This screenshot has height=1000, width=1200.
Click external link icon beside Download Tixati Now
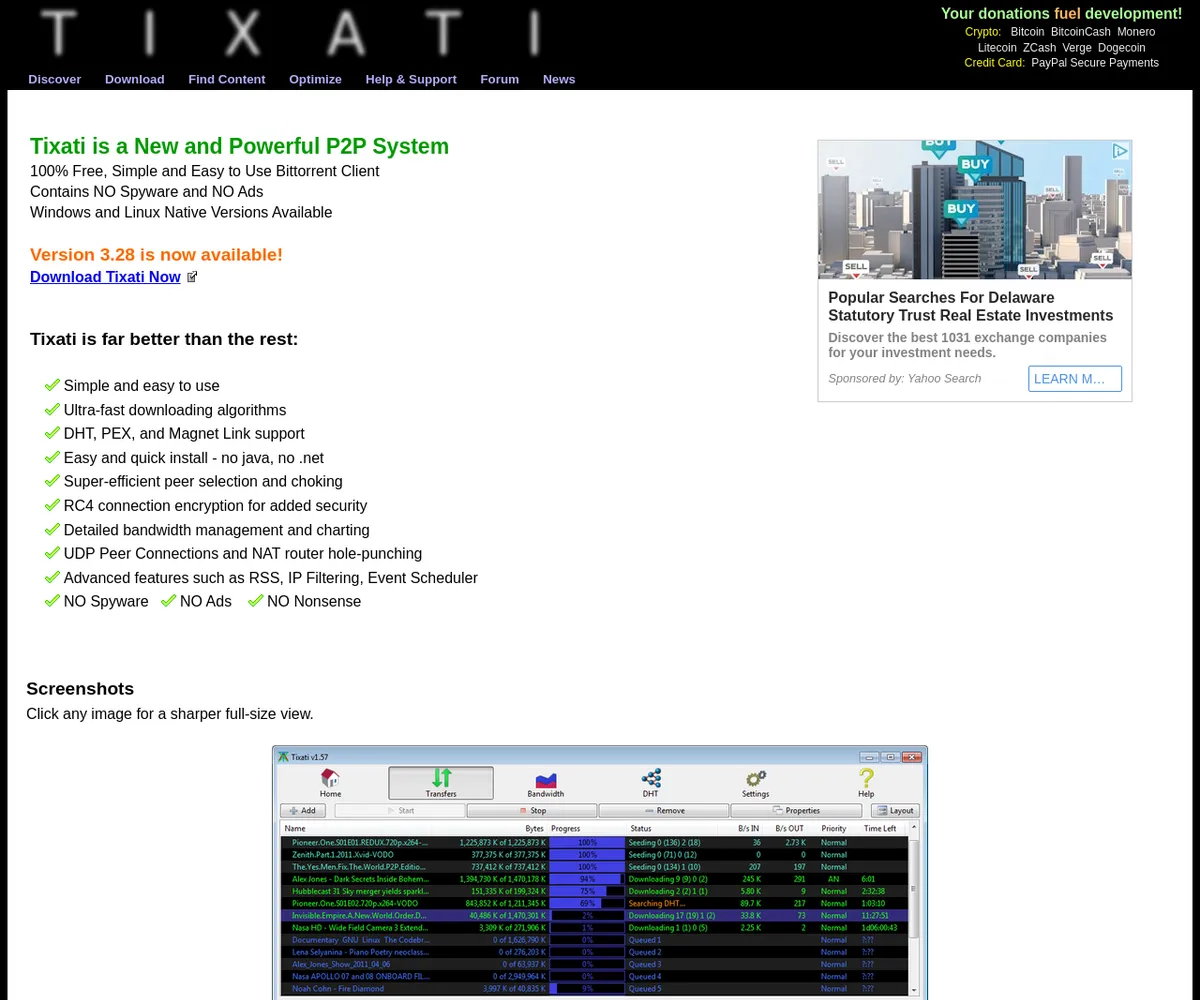coord(192,277)
